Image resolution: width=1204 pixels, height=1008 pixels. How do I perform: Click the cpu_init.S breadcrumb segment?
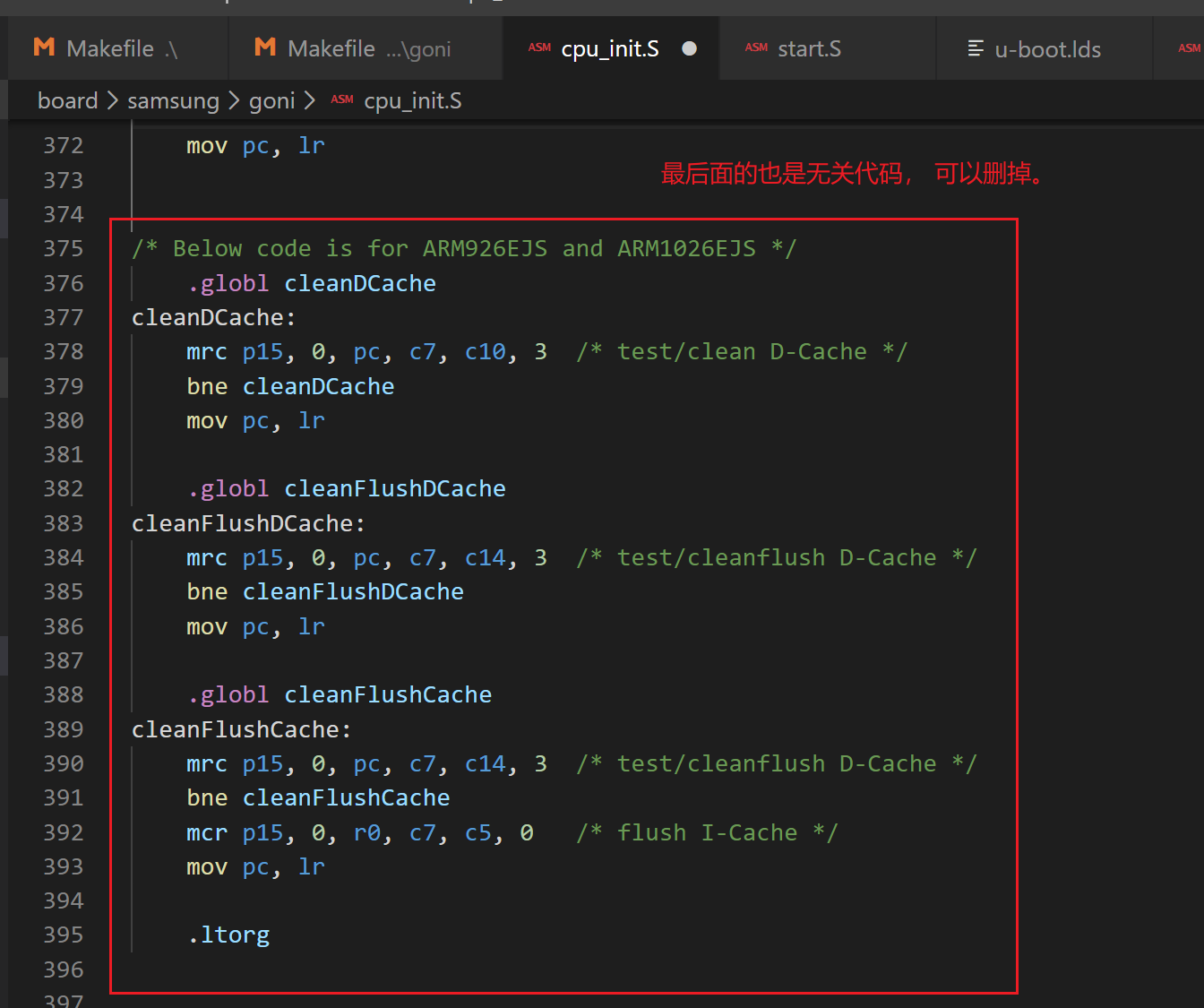(413, 100)
